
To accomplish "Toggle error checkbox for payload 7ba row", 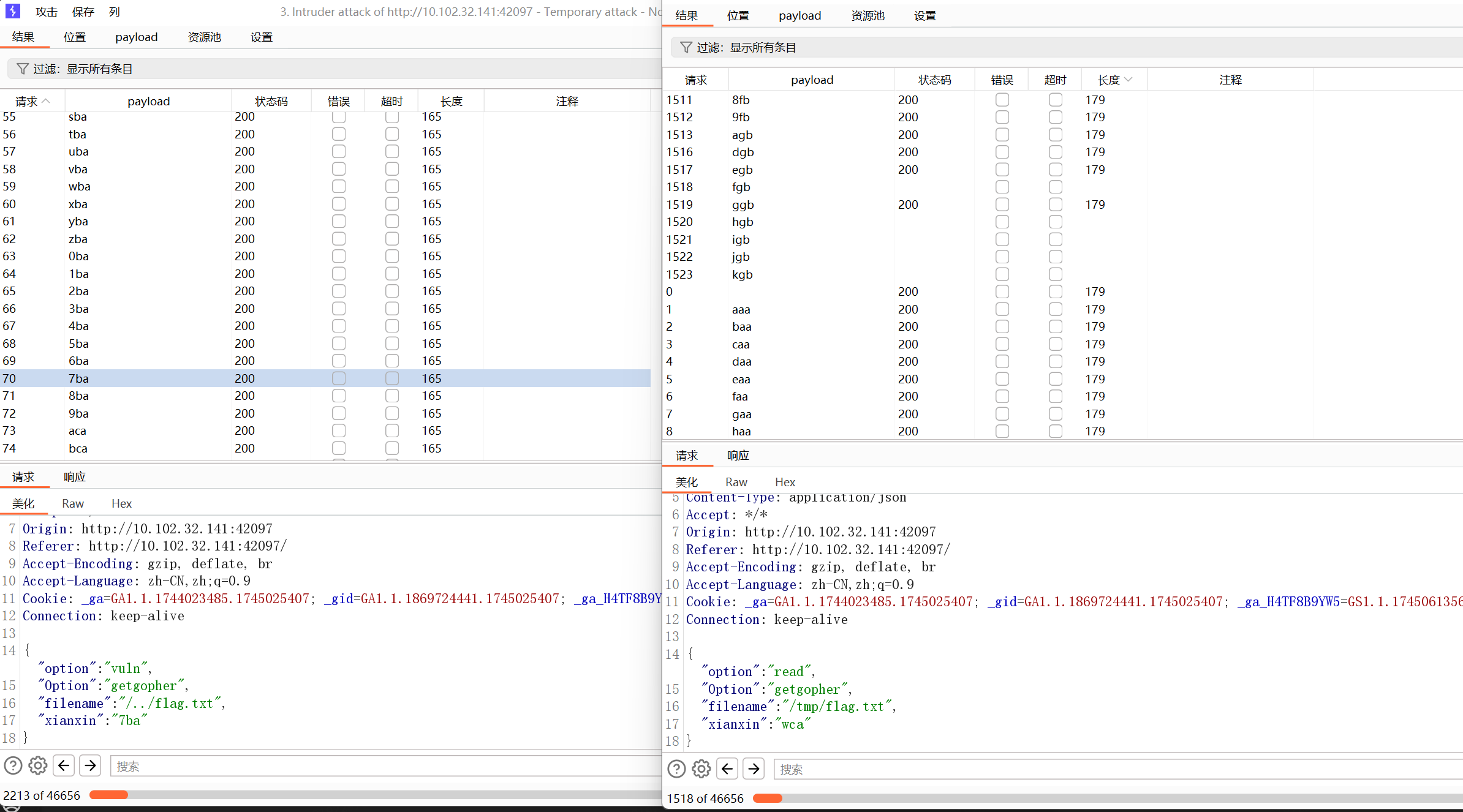I will click(339, 378).
